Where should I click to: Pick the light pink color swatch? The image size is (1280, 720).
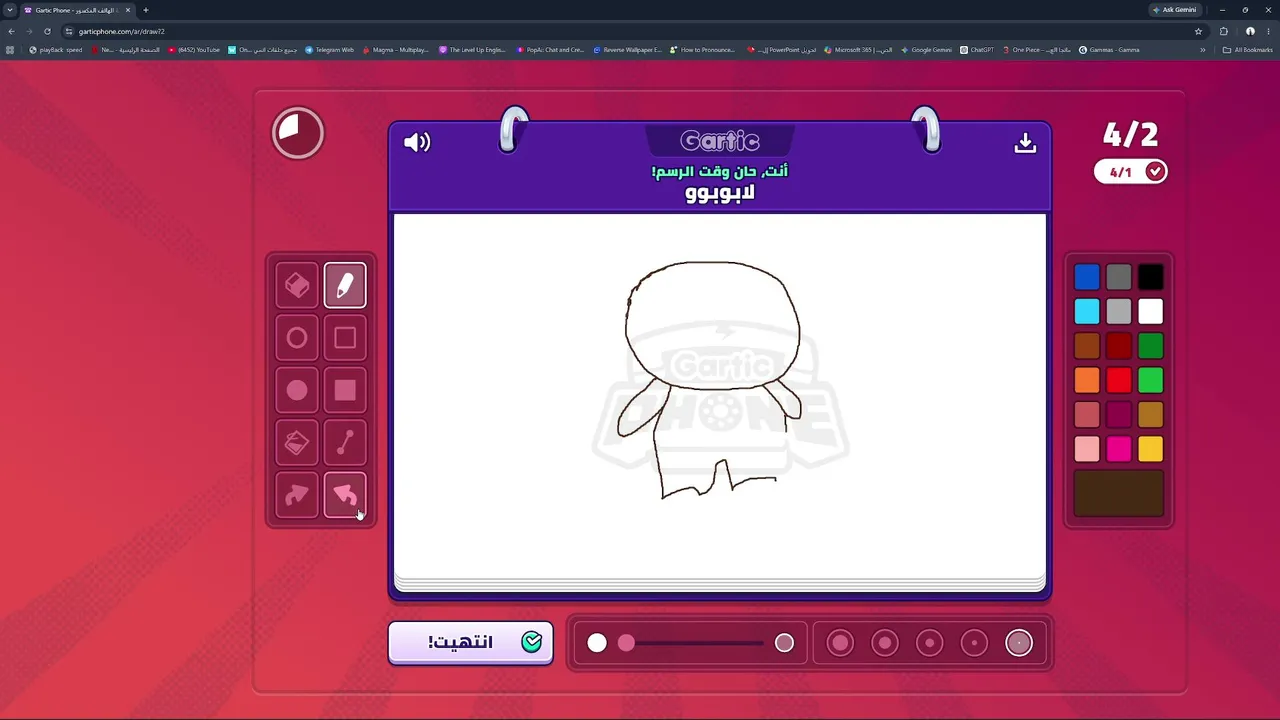coord(1087,449)
